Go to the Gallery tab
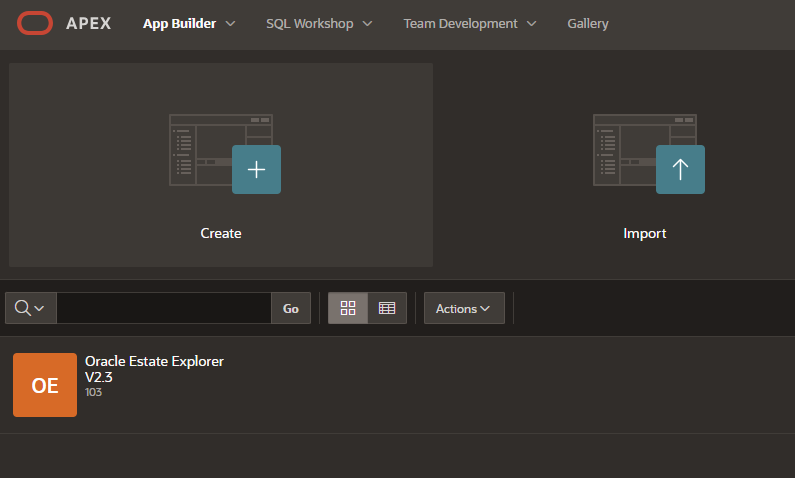 click(588, 24)
